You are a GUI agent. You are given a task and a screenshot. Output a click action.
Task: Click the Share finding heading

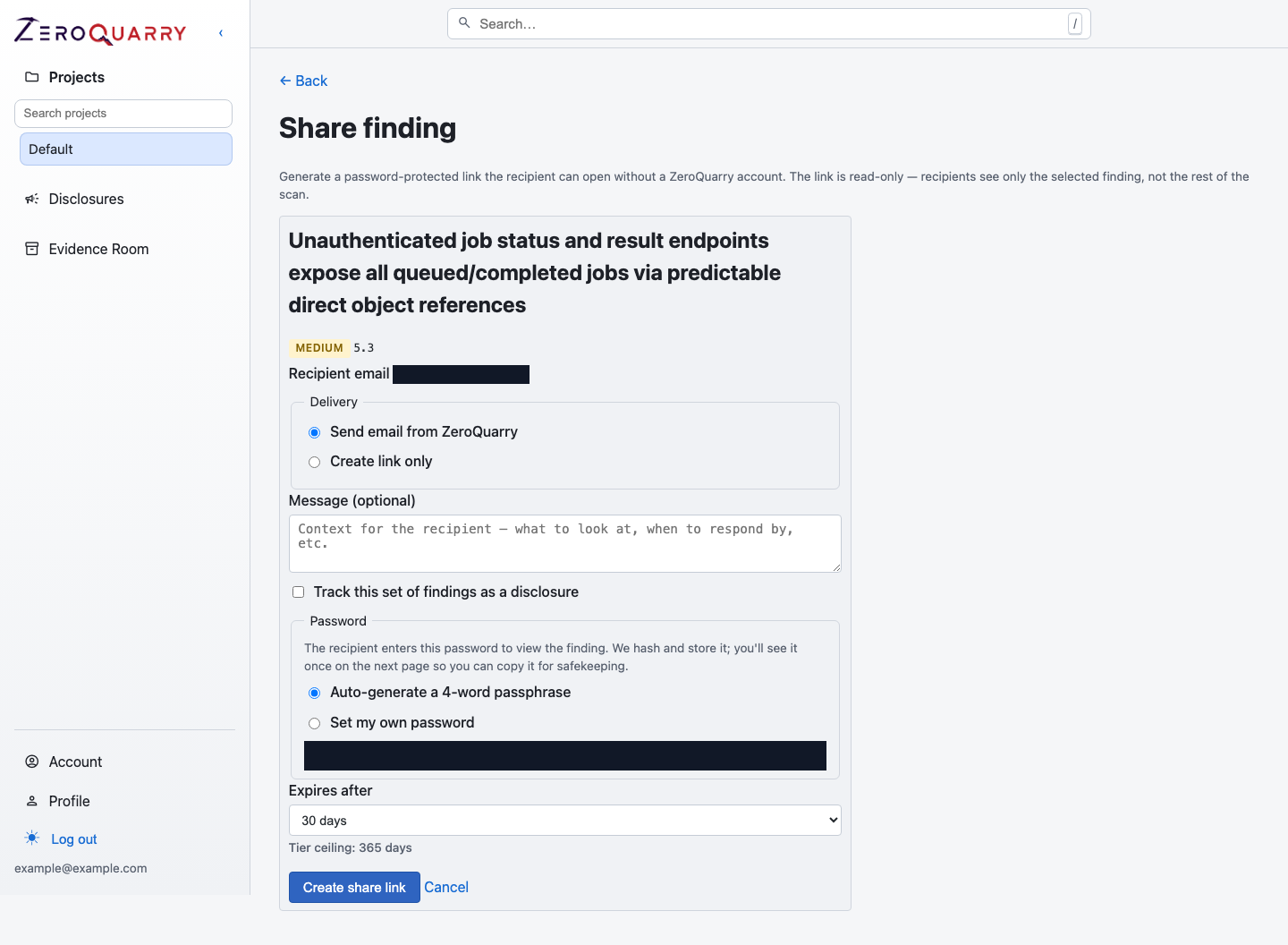point(368,128)
